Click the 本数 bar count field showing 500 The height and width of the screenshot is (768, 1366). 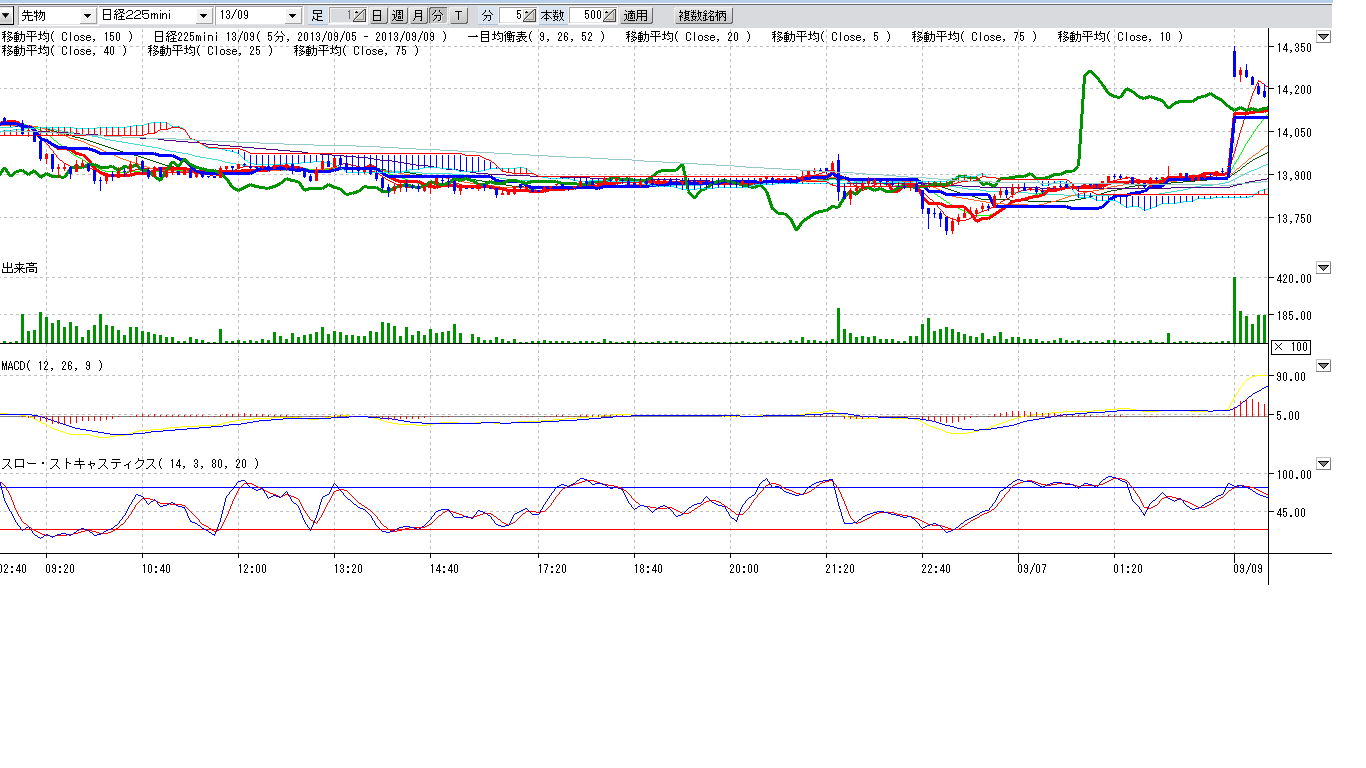click(x=592, y=16)
